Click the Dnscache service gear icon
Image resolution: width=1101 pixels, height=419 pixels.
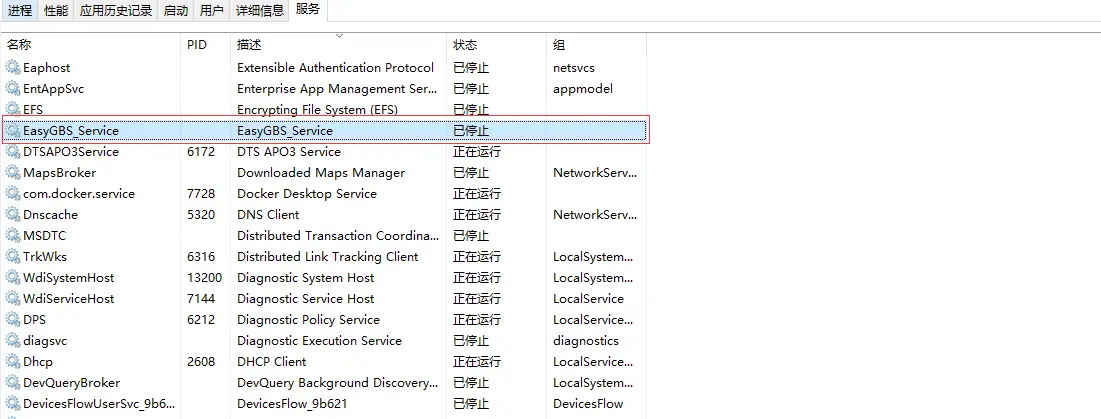click(12, 215)
